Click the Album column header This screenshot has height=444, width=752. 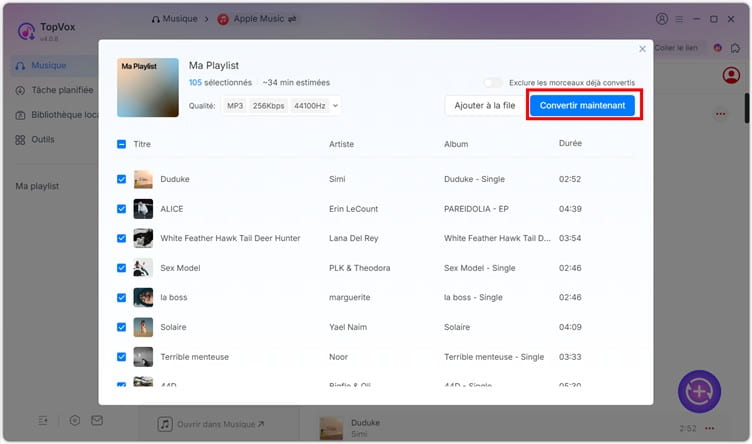[456, 144]
